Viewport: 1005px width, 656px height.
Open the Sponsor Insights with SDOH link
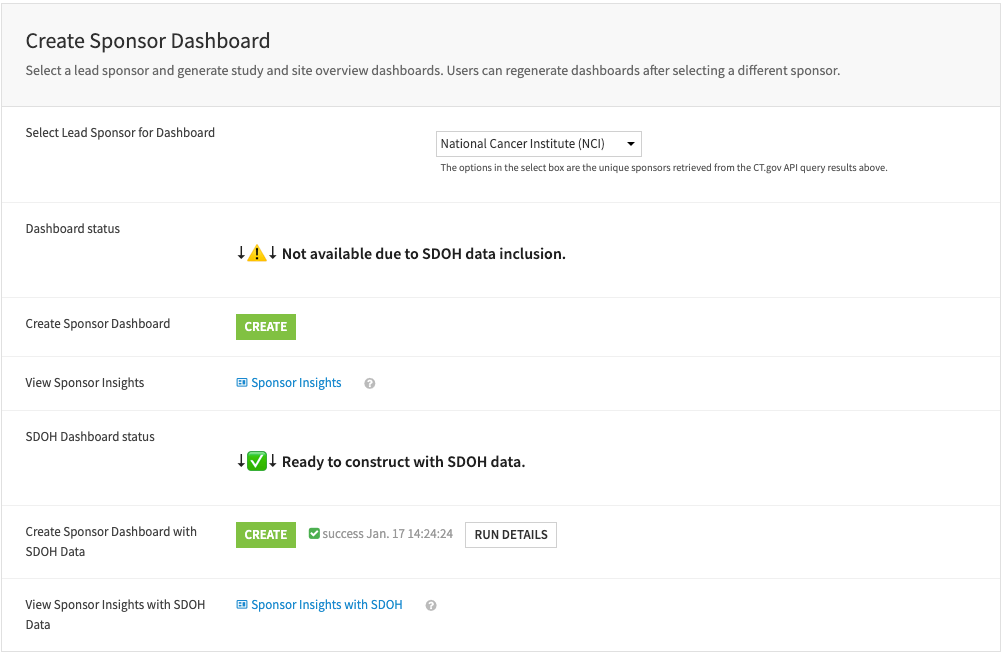click(327, 604)
